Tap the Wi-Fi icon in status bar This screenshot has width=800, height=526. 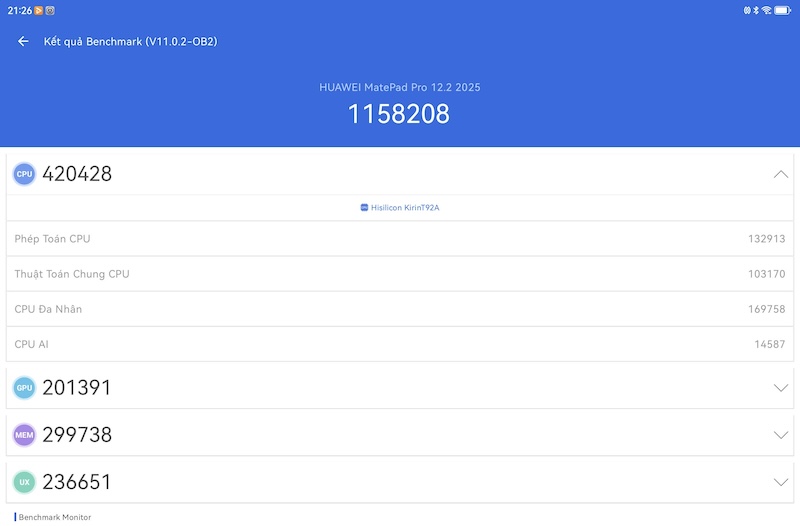pos(766,10)
